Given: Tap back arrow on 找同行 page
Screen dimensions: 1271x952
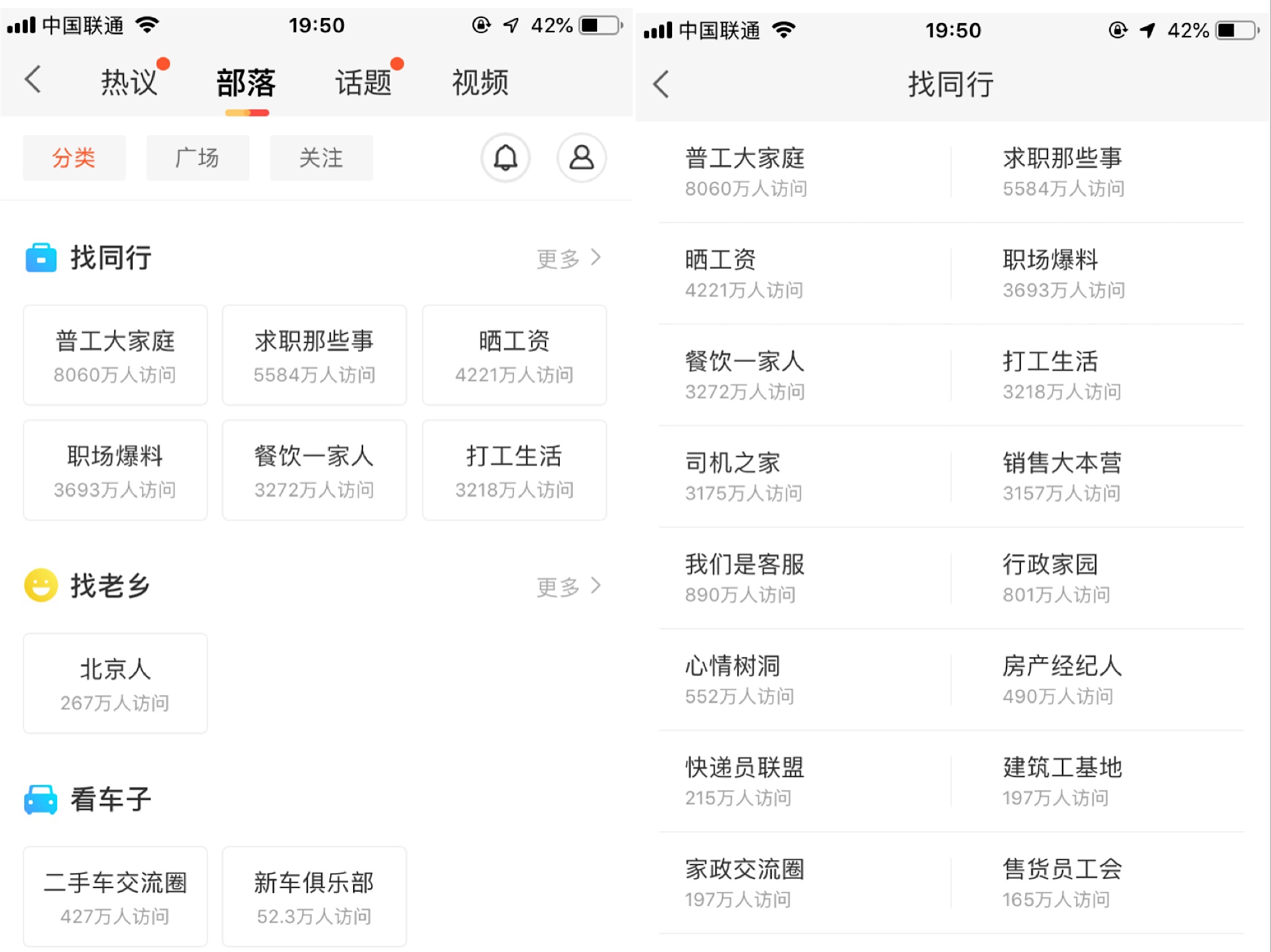Looking at the screenshot, I should tap(662, 84).
